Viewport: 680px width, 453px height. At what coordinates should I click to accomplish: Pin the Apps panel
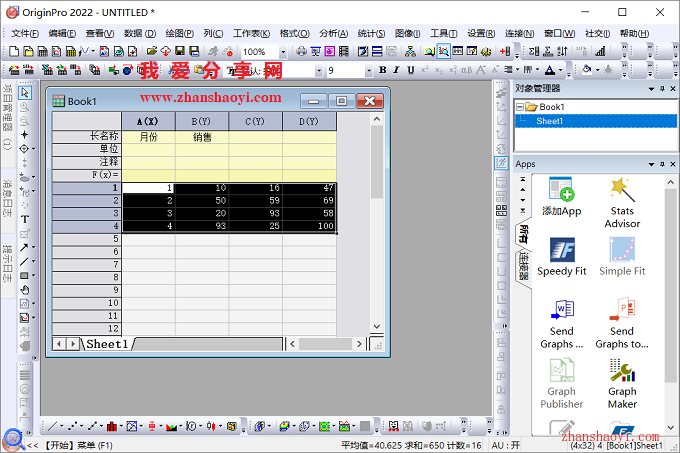pos(662,164)
